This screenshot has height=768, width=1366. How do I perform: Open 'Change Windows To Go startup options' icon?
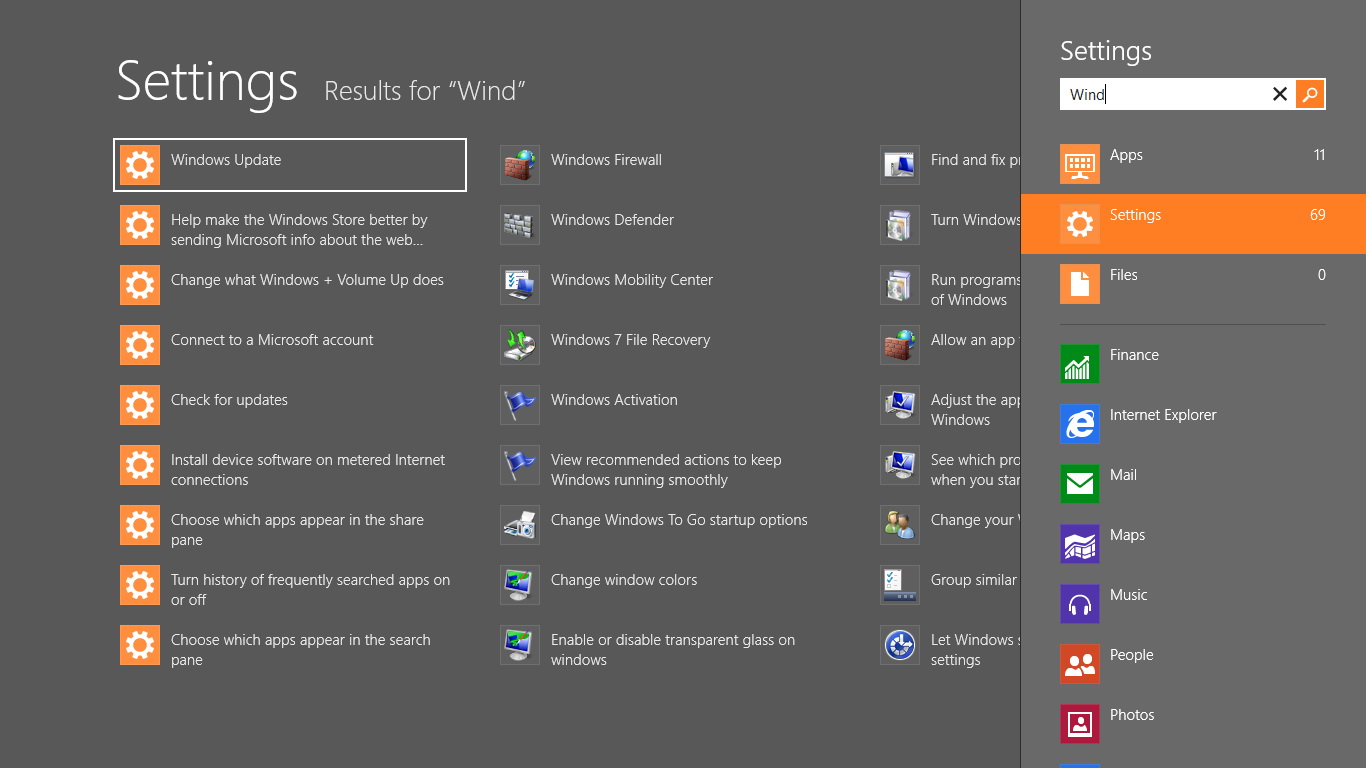tap(520, 525)
